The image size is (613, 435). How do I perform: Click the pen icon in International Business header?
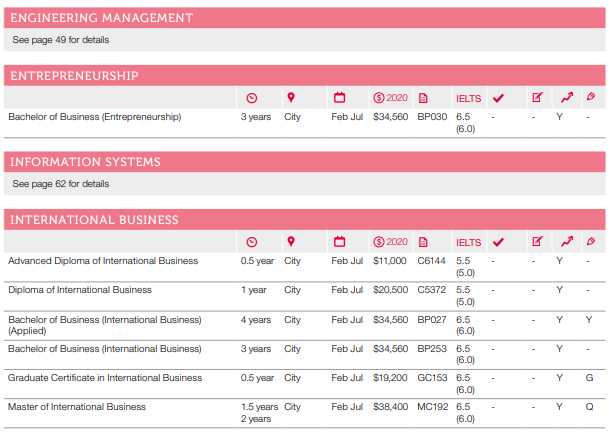tap(591, 242)
